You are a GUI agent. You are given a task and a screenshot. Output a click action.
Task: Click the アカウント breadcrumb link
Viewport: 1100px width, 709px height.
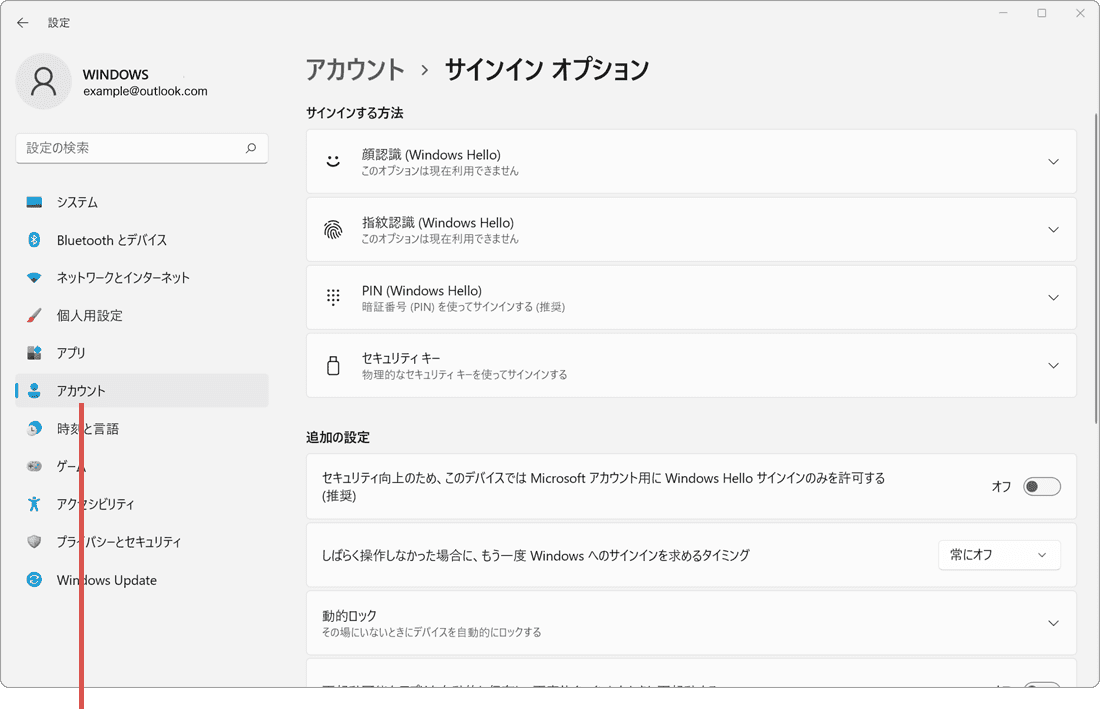(356, 70)
